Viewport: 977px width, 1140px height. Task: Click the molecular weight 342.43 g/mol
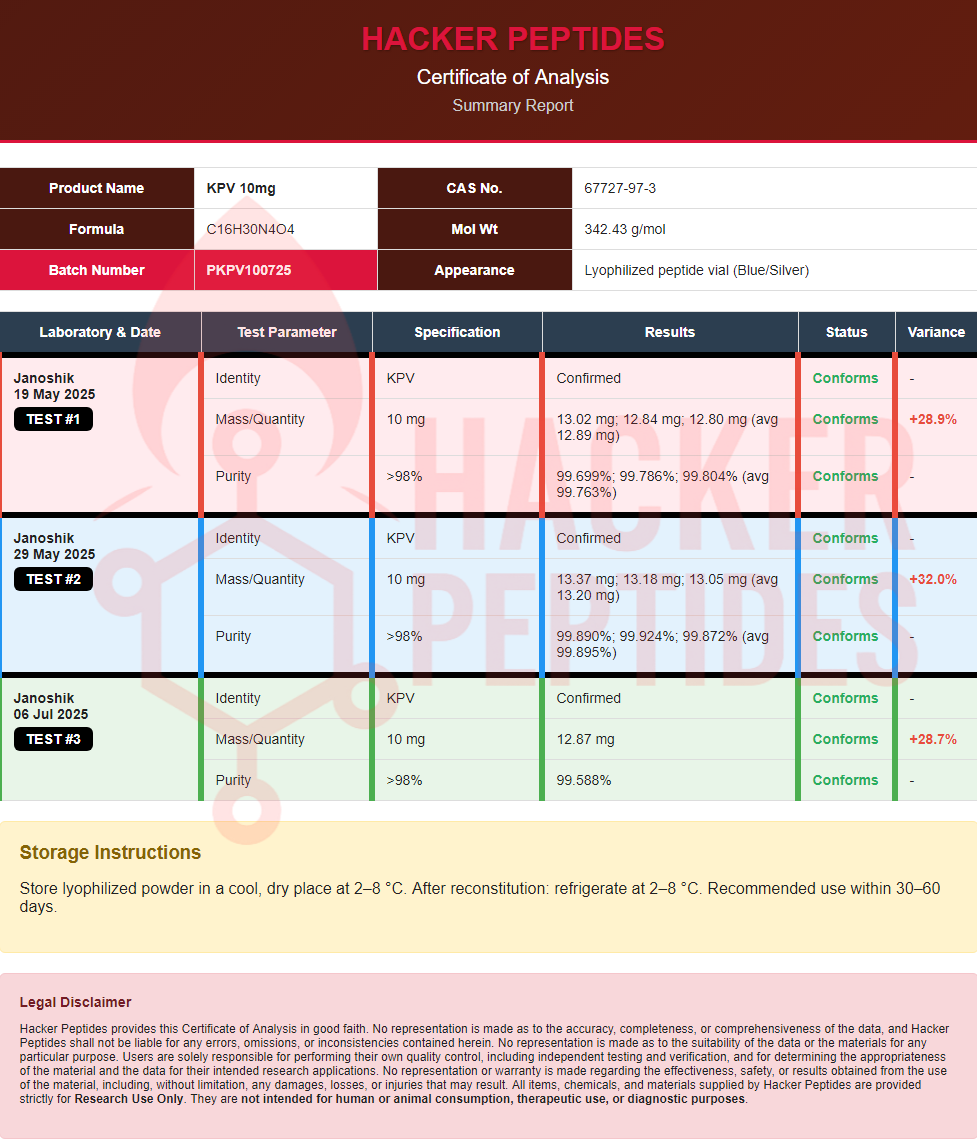[x=624, y=229]
